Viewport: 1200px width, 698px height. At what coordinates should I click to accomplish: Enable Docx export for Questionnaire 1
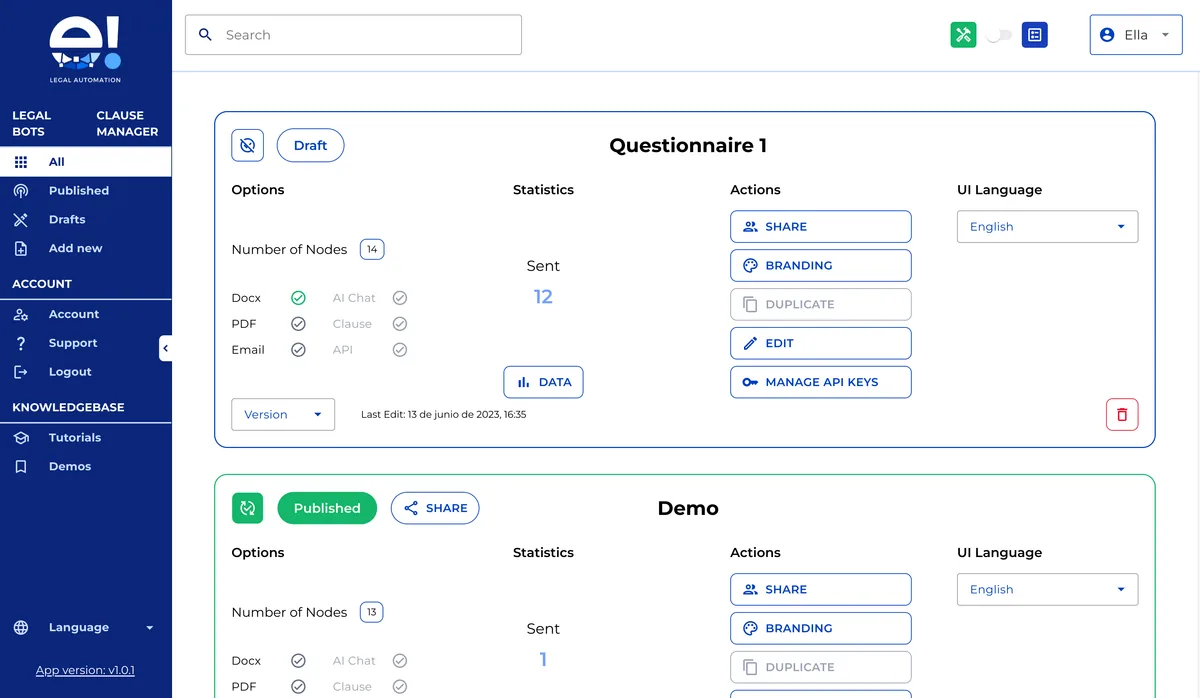coord(298,297)
